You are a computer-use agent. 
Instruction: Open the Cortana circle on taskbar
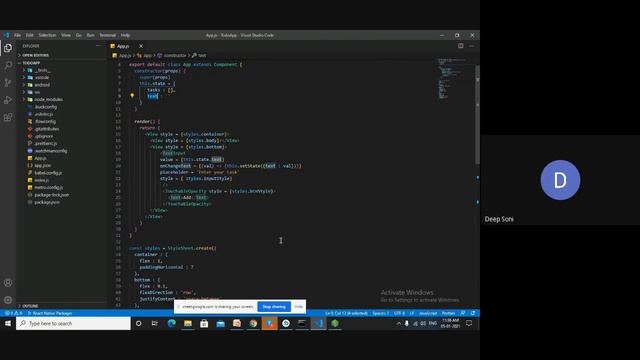(x=138, y=323)
